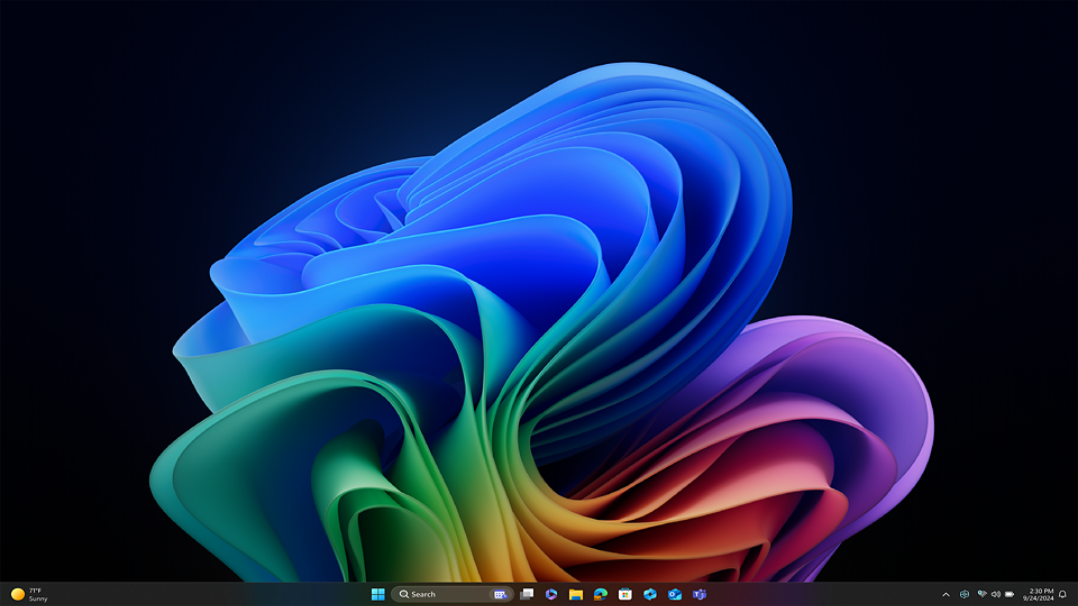
Task: Open Task View from the taskbar
Action: pyautogui.click(x=527, y=594)
